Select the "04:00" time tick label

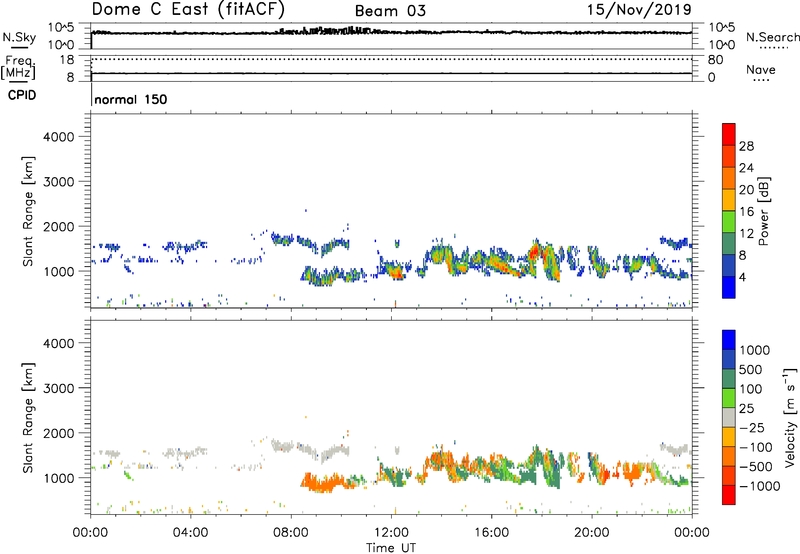[x=190, y=533]
